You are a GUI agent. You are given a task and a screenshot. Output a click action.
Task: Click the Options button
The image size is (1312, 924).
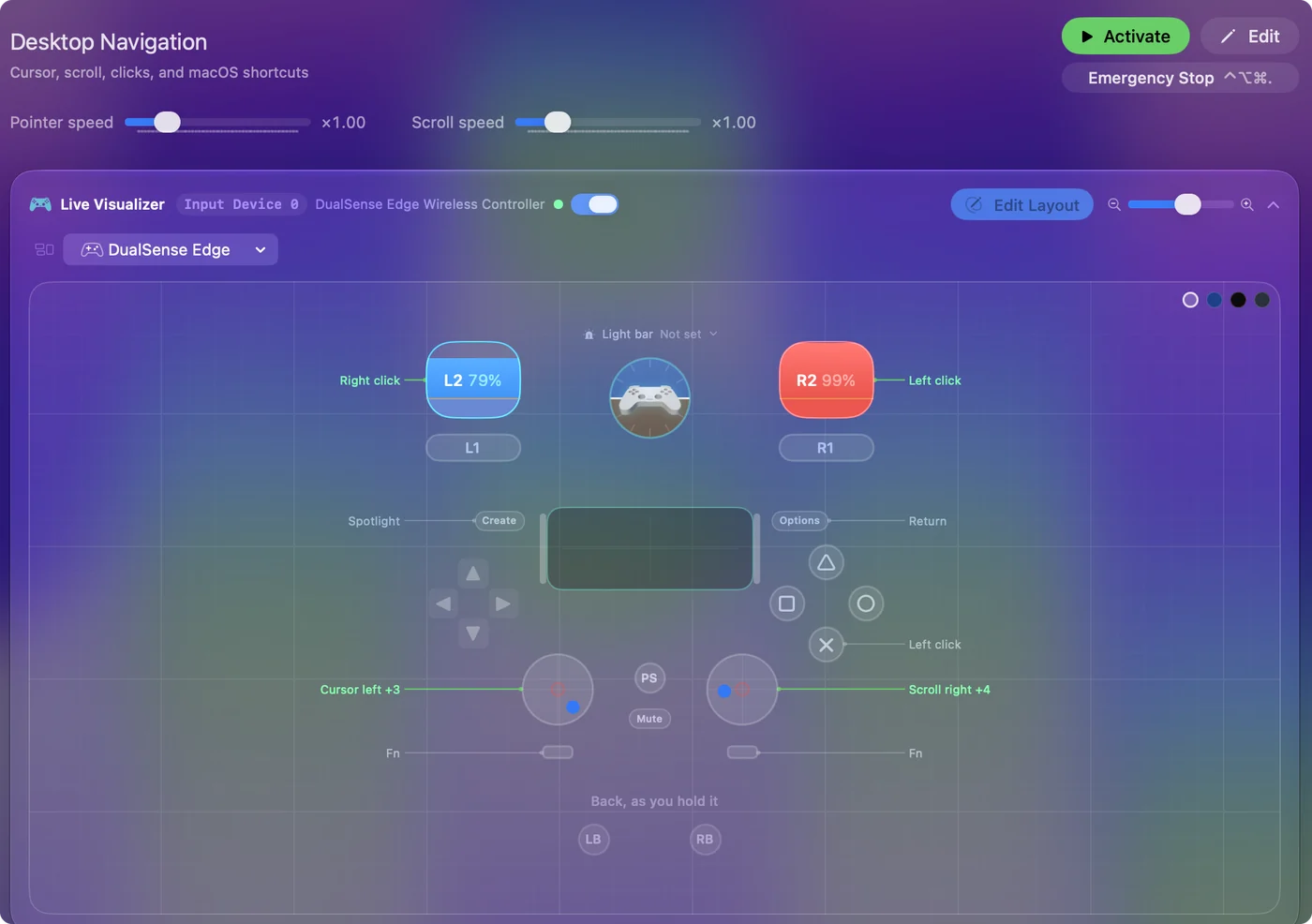pos(799,520)
